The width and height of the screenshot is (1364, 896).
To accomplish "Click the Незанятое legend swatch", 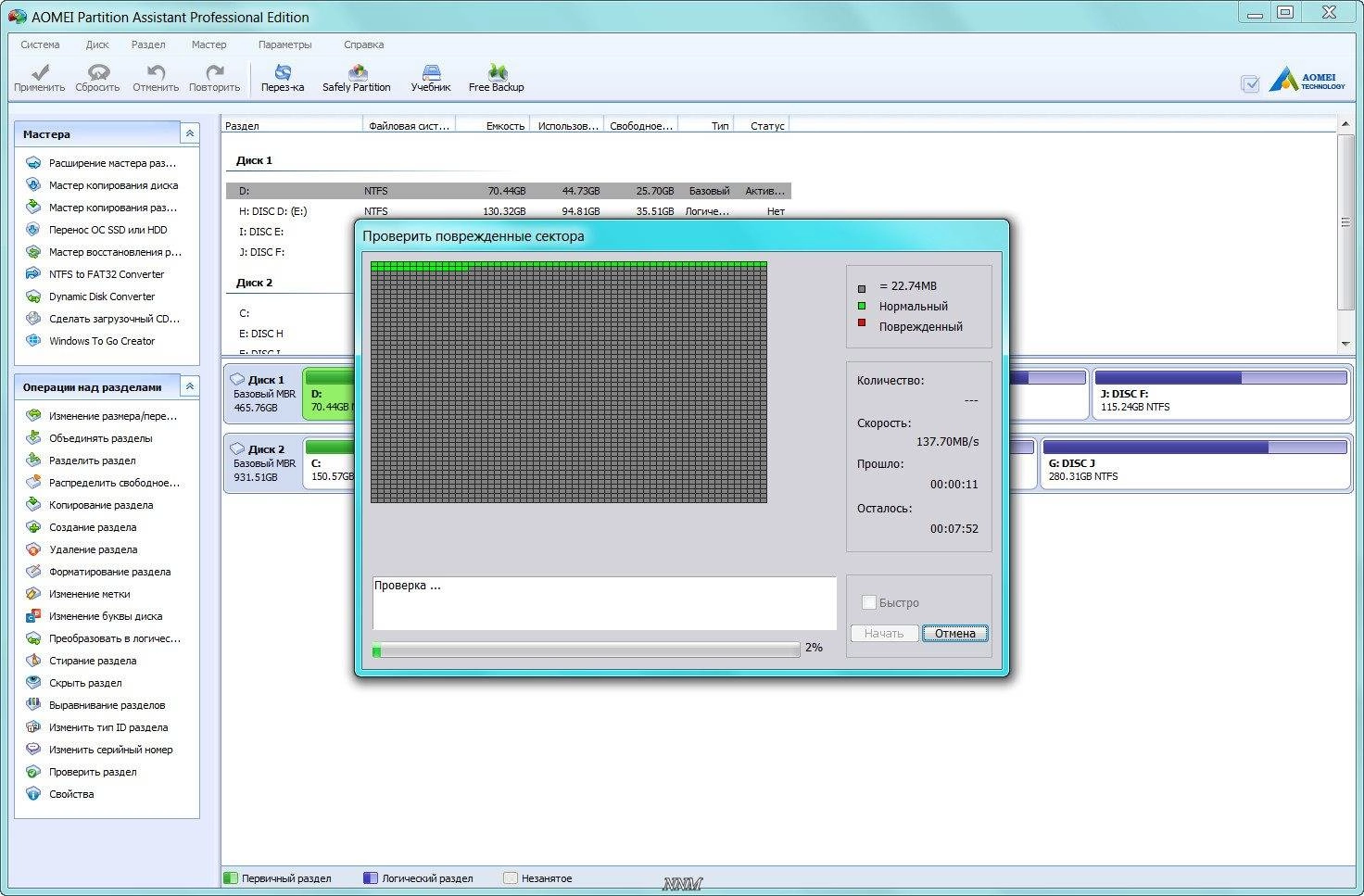I will pyautogui.click(x=510, y=877).
